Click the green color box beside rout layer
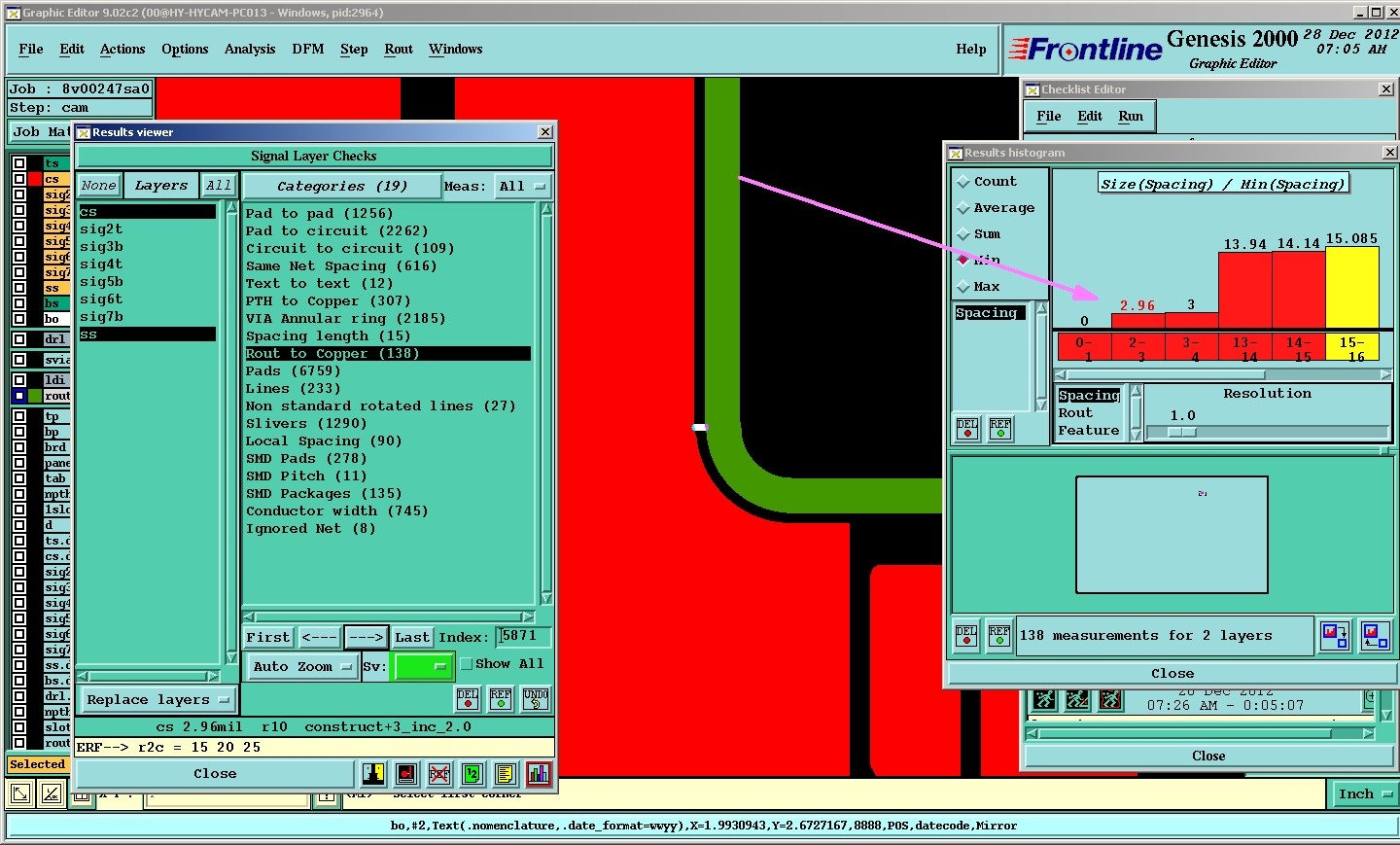Image resolution: width=1400 pixels, height=845 pixels. pyautogui.click(x=35, y=396)
